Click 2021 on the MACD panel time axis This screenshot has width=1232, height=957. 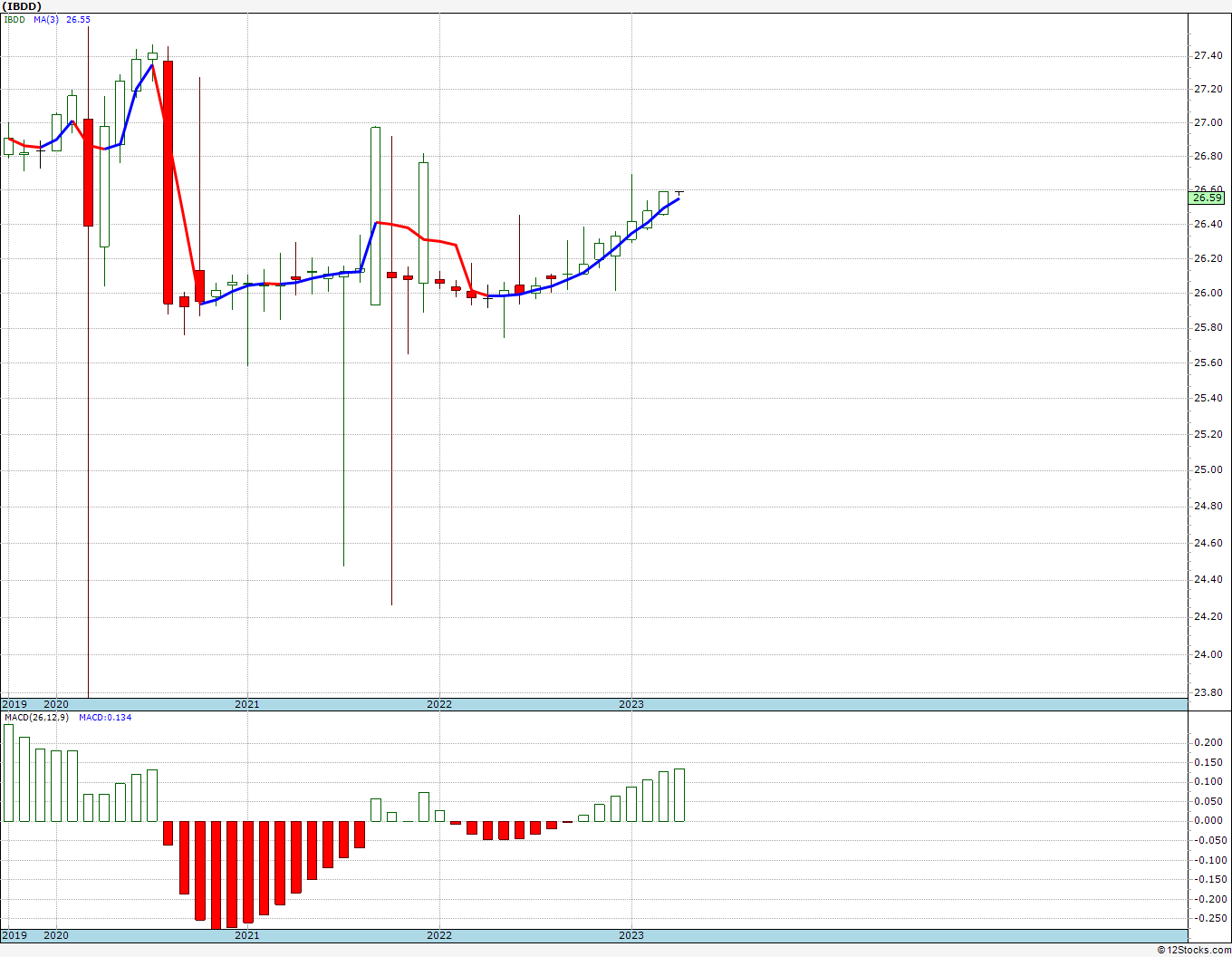(x=247, y=935)
